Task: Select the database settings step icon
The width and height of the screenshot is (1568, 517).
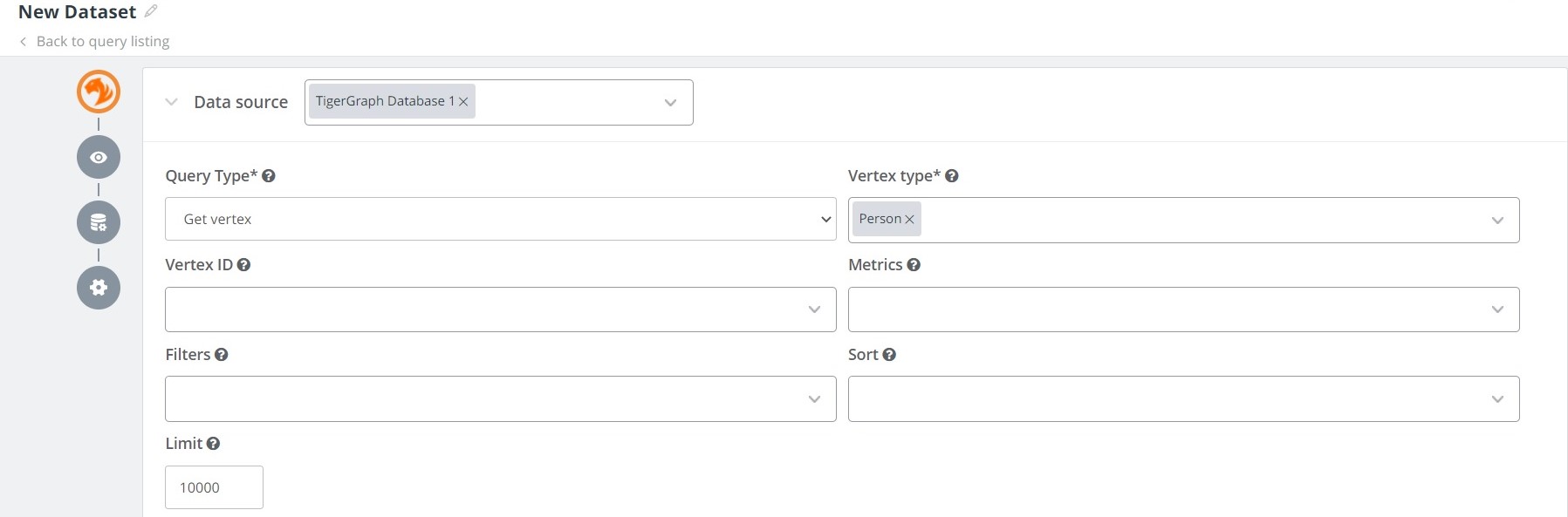Action: [x=99, y=222]
